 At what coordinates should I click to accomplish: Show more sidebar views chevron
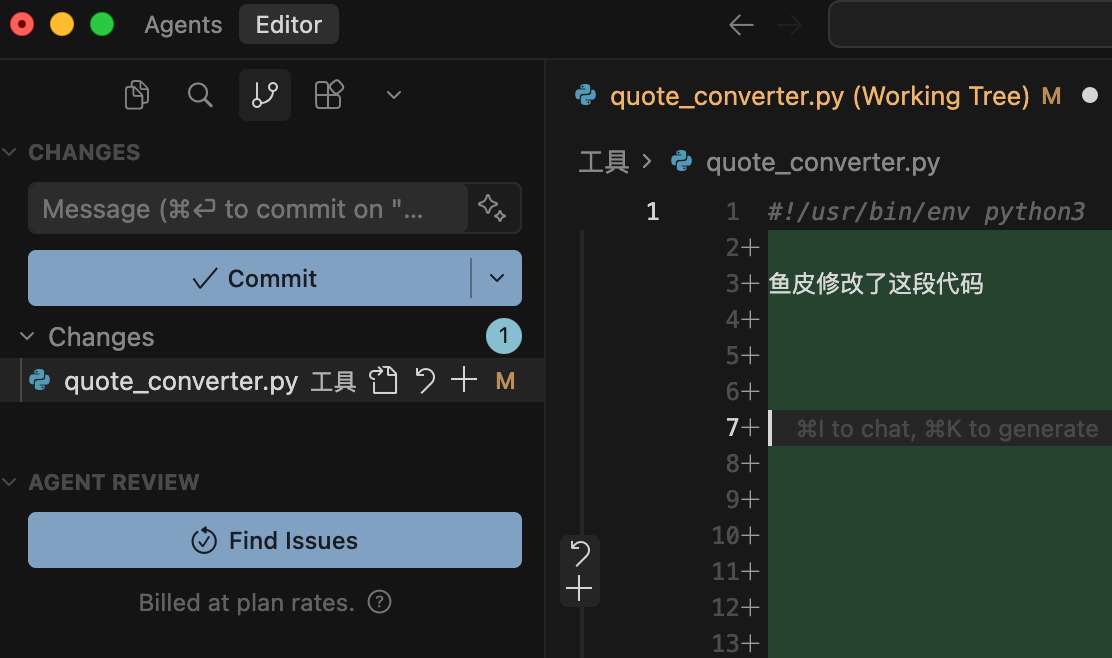394,95
